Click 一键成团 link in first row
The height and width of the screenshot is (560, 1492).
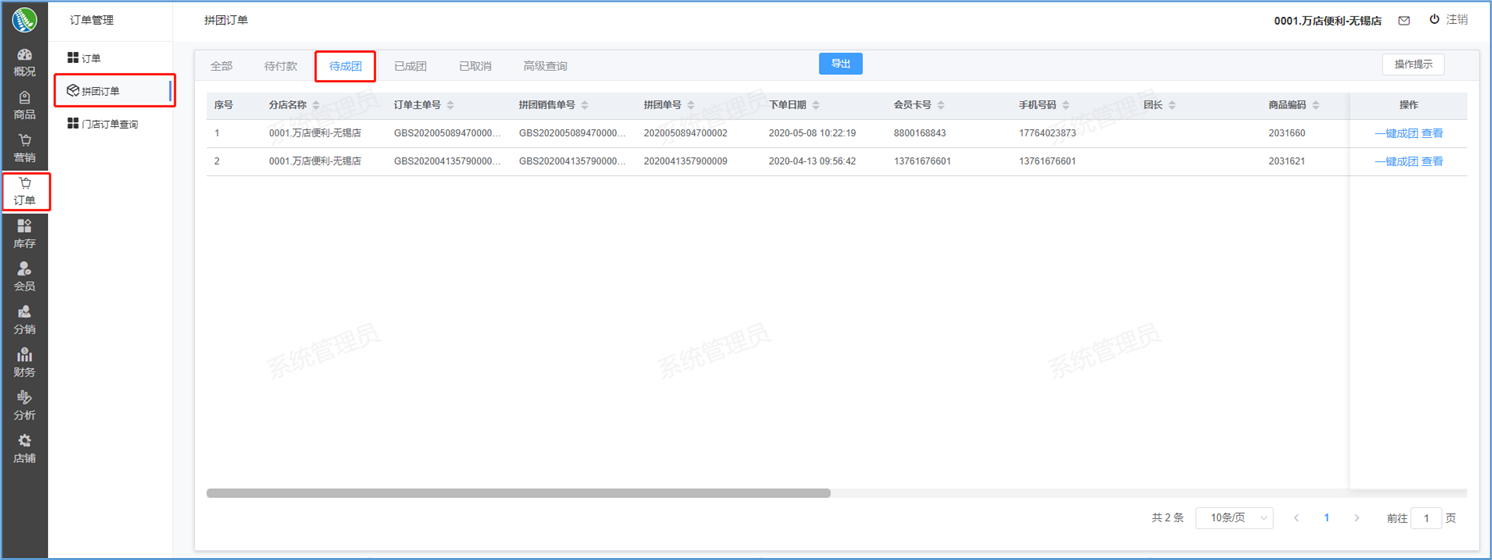1396,133
